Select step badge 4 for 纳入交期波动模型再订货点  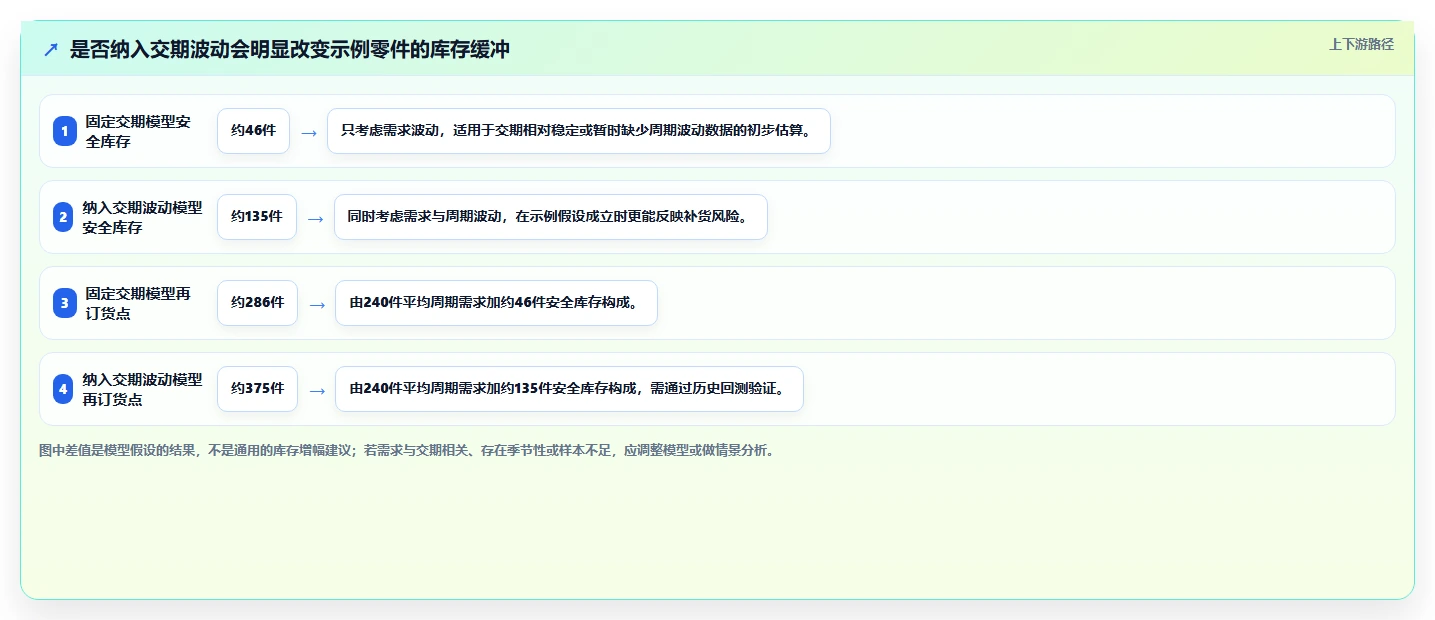[x=63, y=389]
